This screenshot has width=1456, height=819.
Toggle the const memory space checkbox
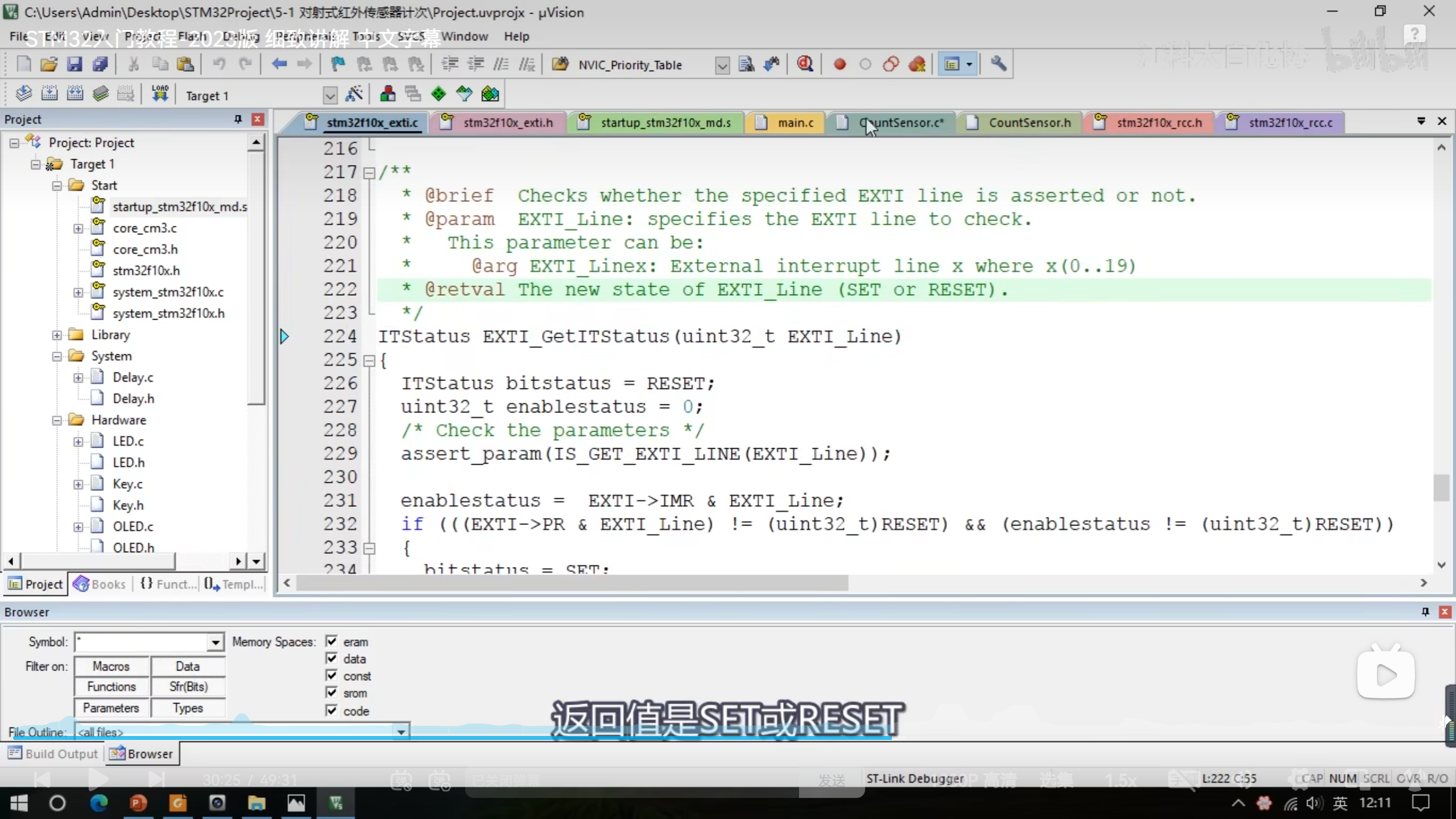(x=332, y=676)
